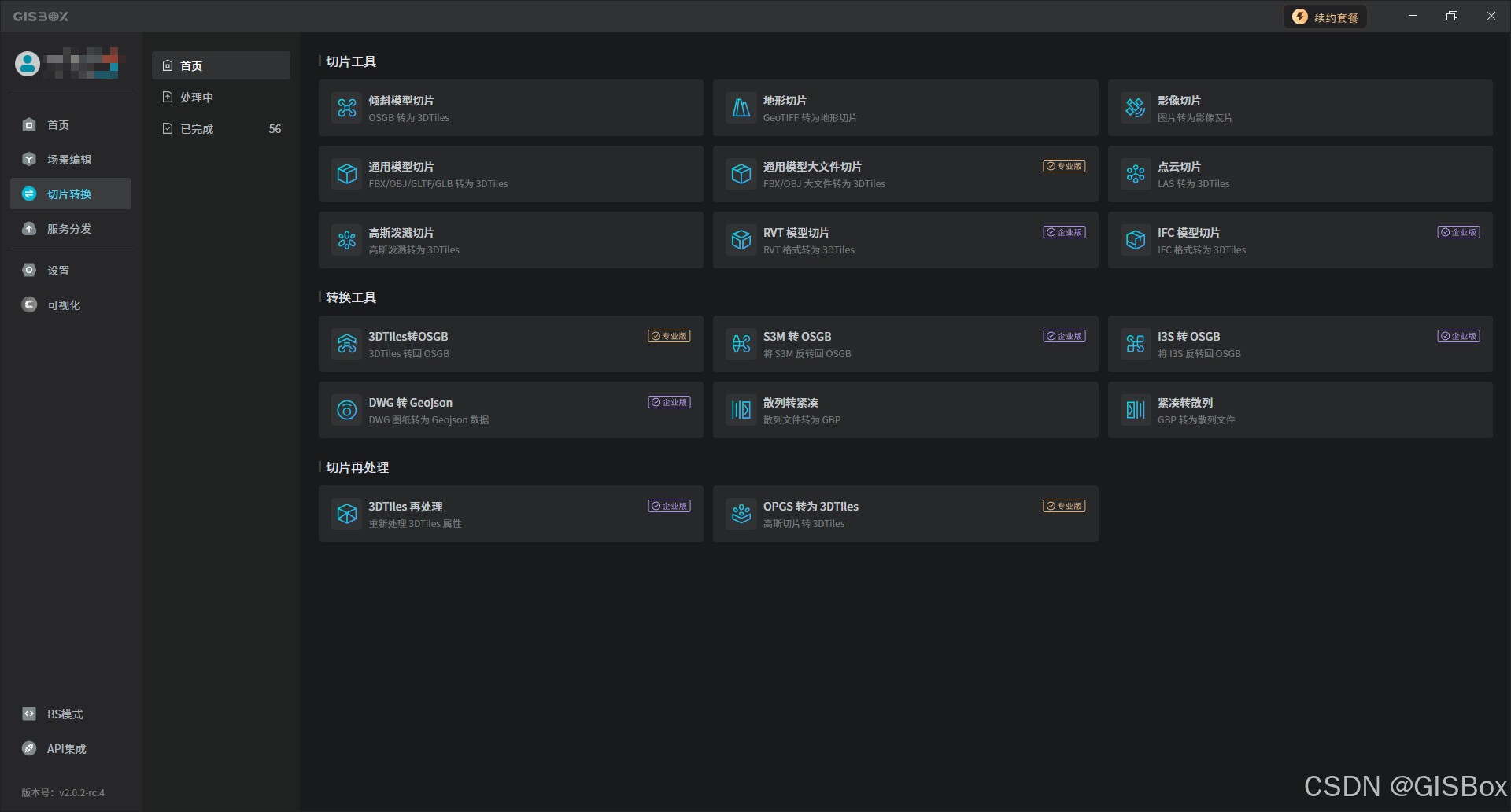This screenshot has height=812, width=1511.
Task: Open API集成 page
Action: coord(71,748)
